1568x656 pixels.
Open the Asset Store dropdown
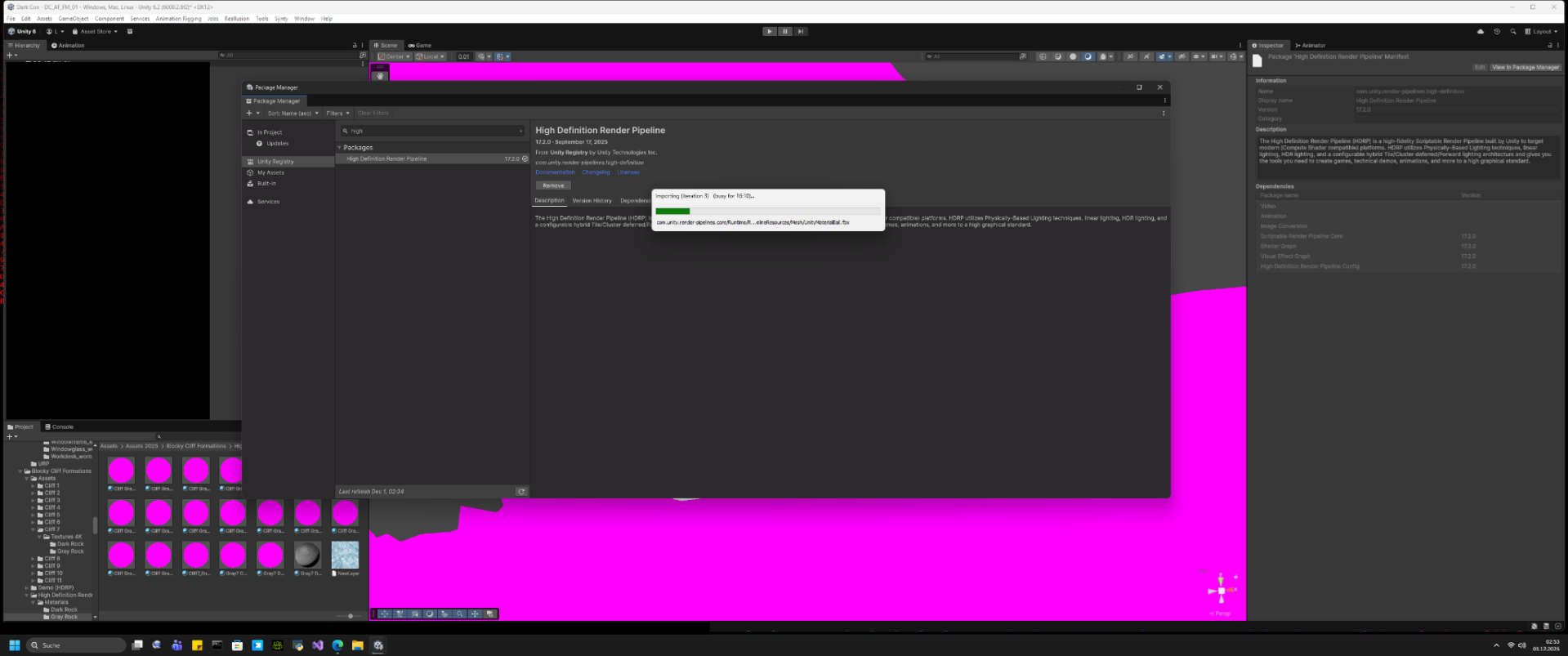point(95,31)
